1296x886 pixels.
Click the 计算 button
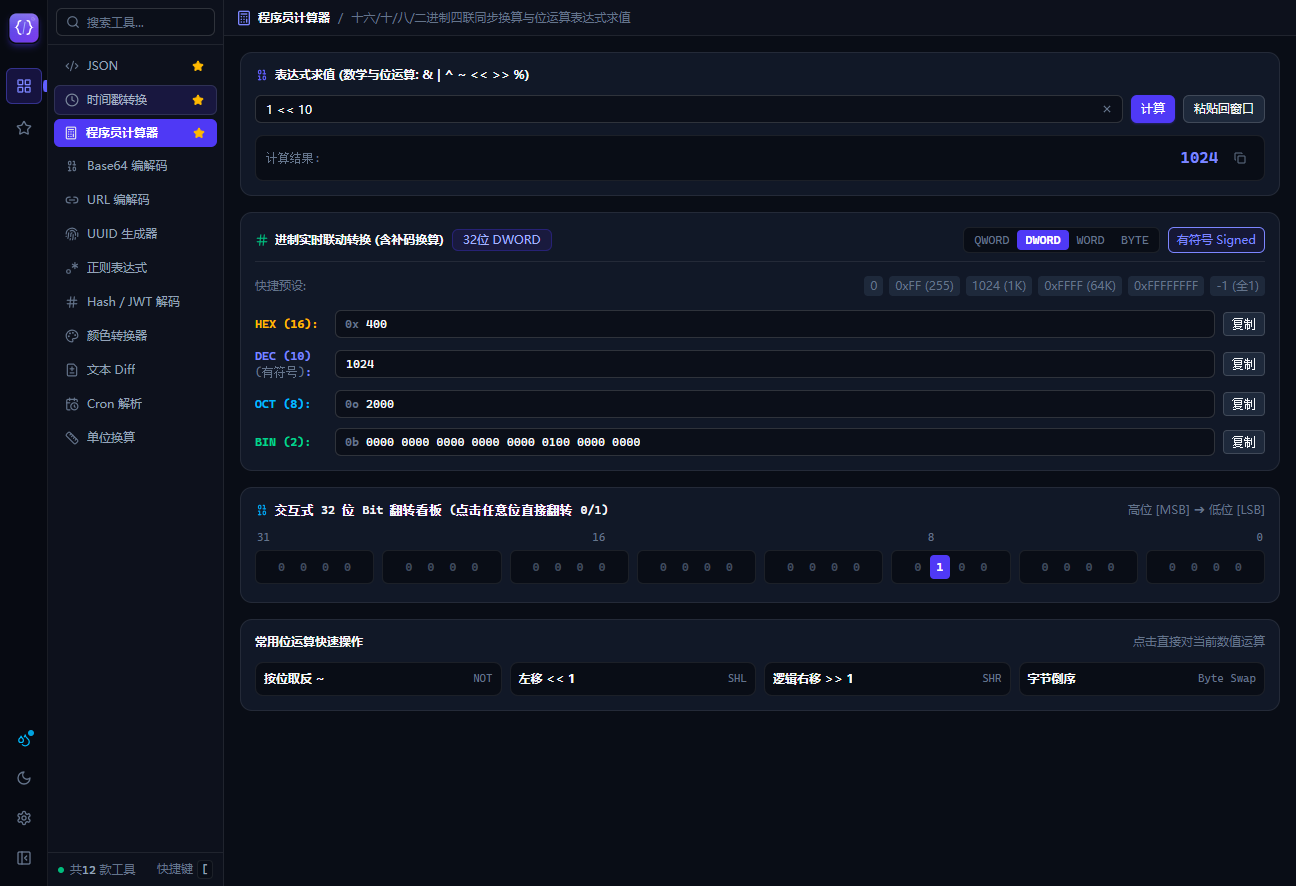coord(1153,109)
